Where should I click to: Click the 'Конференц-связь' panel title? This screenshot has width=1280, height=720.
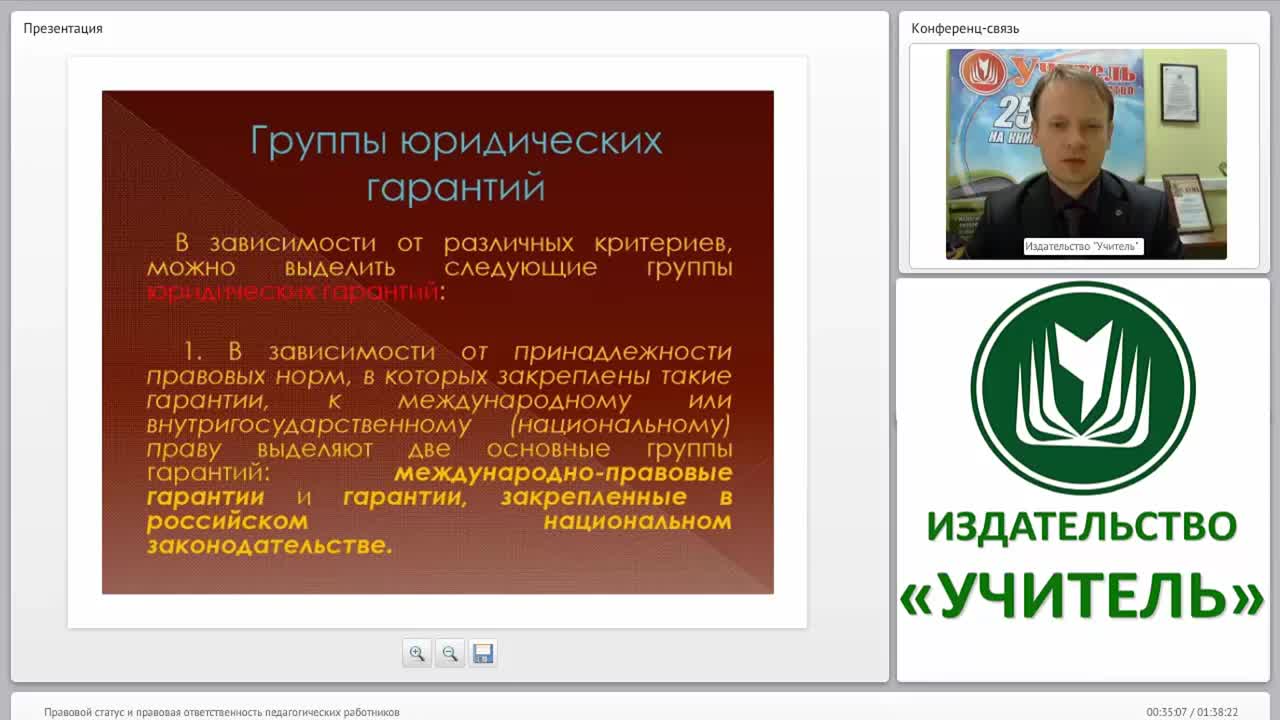tap(965, 28)
